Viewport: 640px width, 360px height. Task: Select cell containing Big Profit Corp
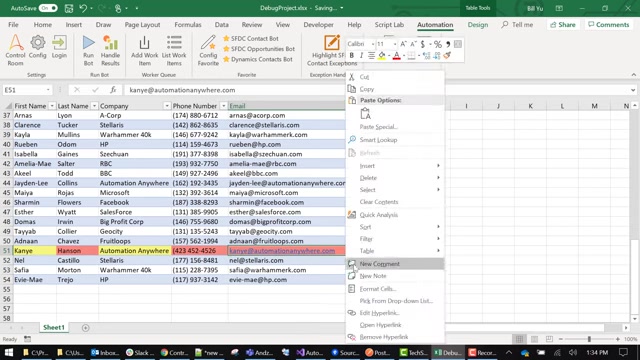[134, 222]
